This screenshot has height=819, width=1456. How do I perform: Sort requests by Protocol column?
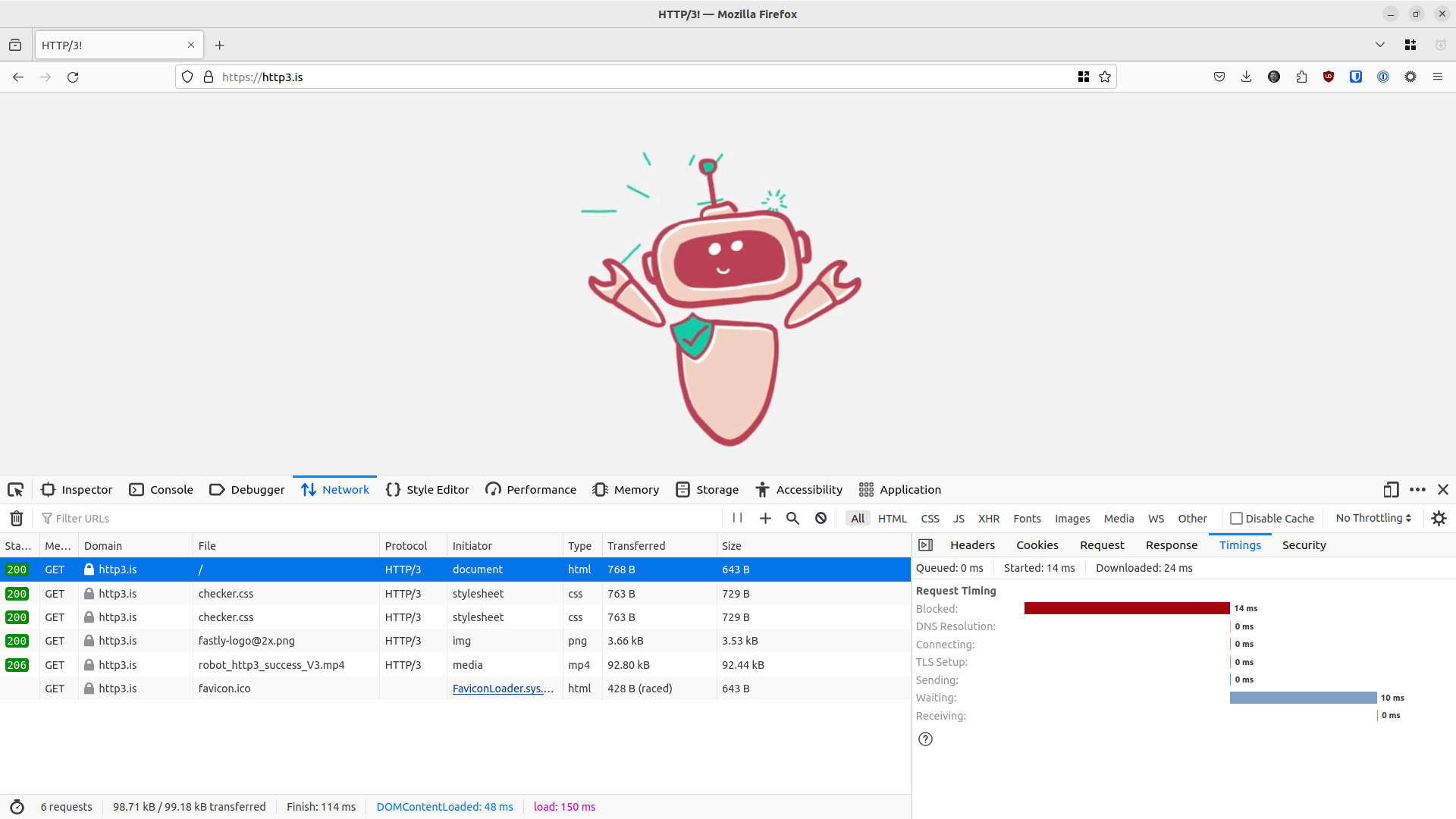click(x=413, y=546)
